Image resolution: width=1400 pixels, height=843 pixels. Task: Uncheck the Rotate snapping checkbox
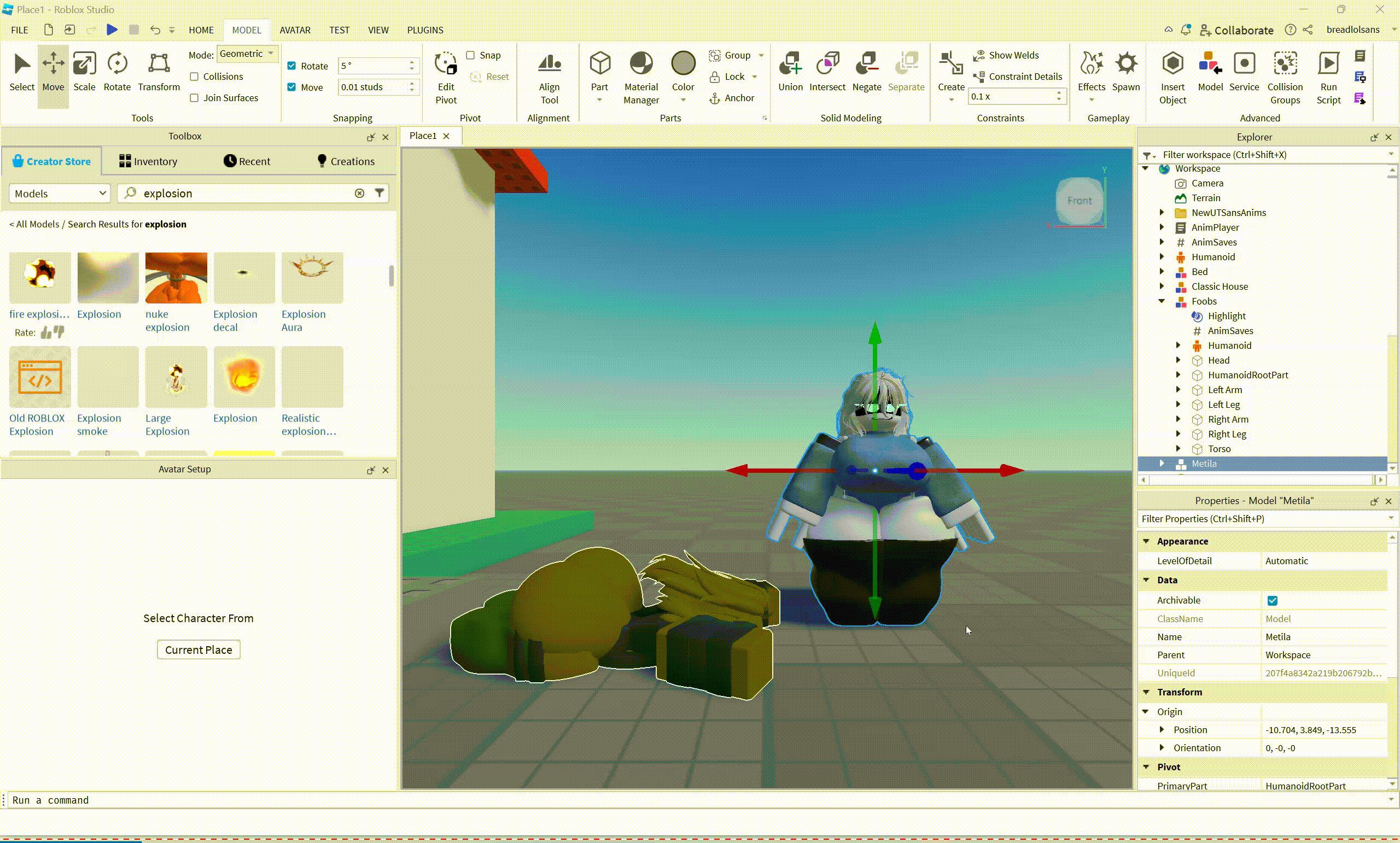291,66
